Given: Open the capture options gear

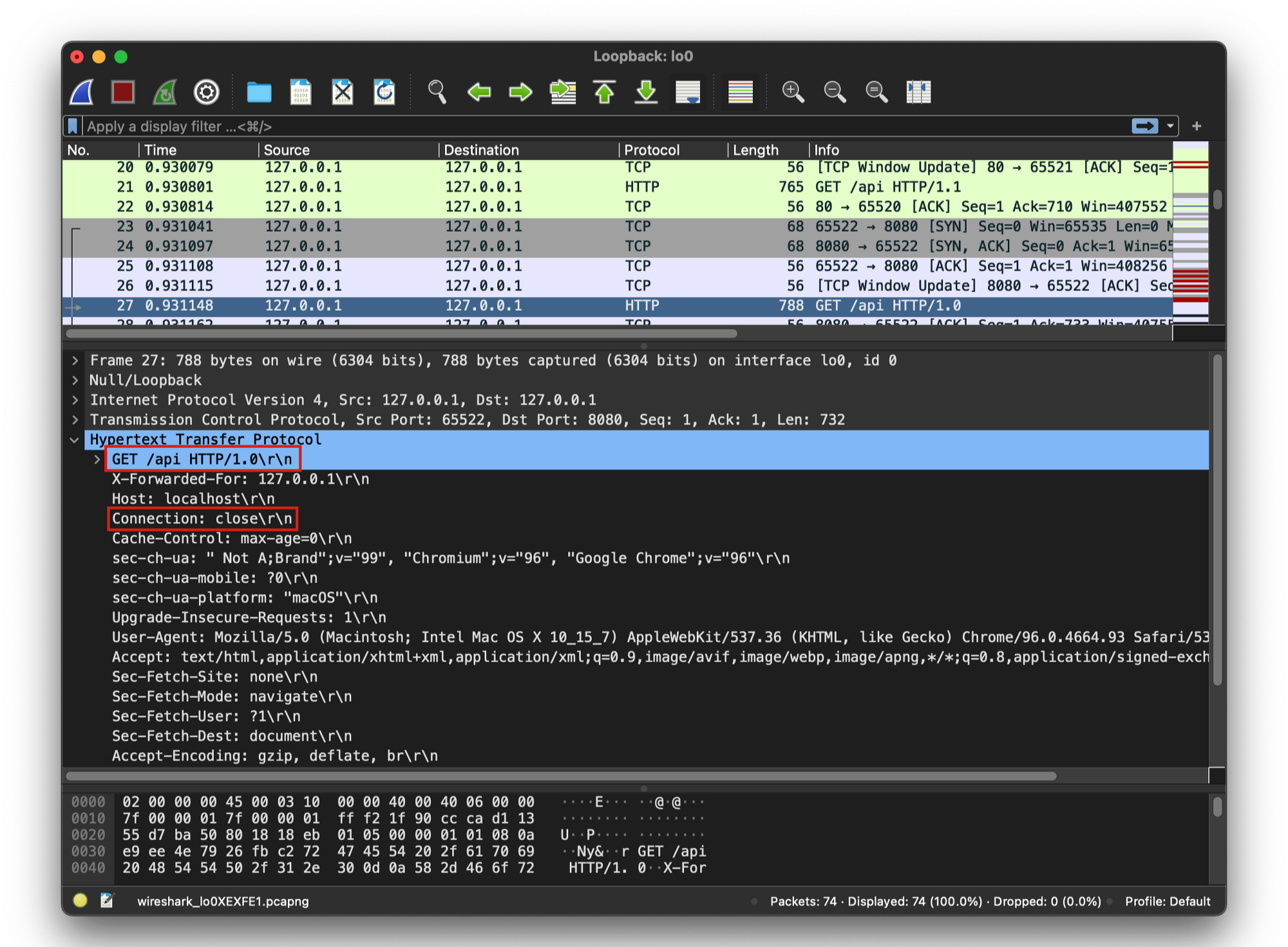Looking at the screenshot, I should (205, 92).
